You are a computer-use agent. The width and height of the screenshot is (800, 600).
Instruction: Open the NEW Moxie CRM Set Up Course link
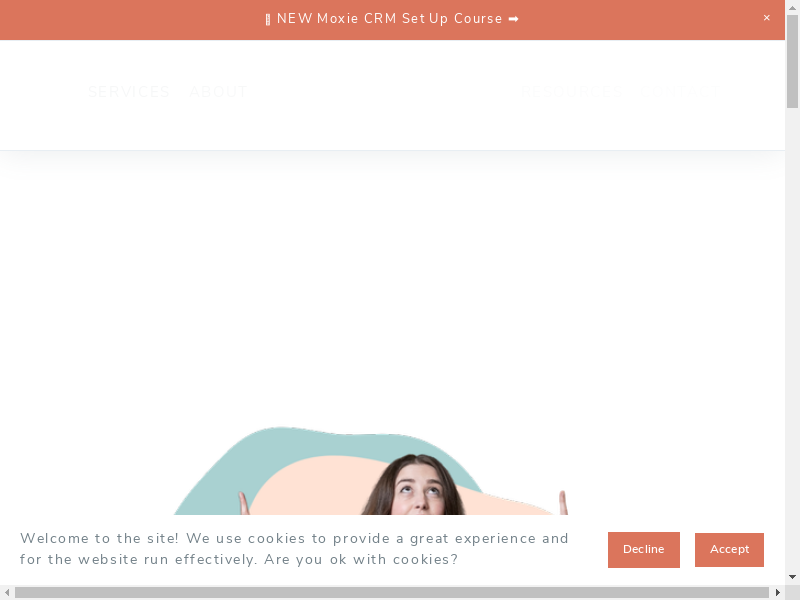(392, 19)
